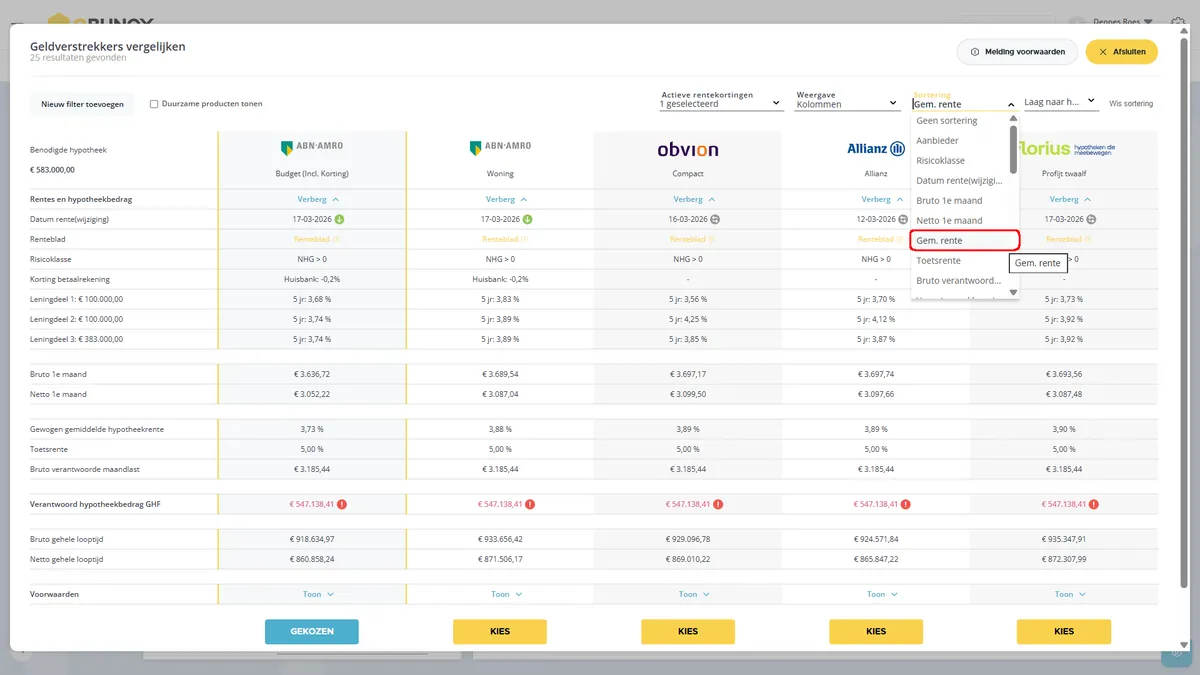Click the Nieuw filter toevoegen button
This screenshot has width=1200, height=675.
tap(83, 104)
